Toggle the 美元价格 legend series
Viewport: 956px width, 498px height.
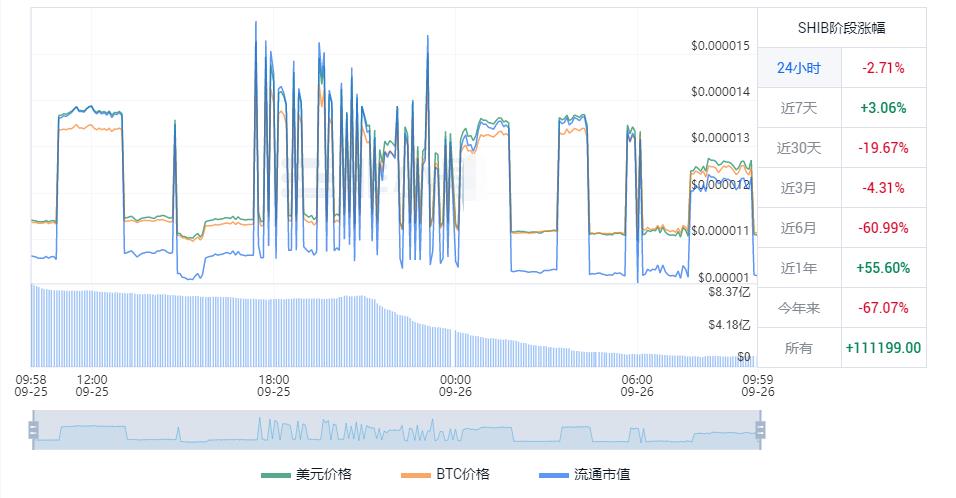(x=306, y=474)
